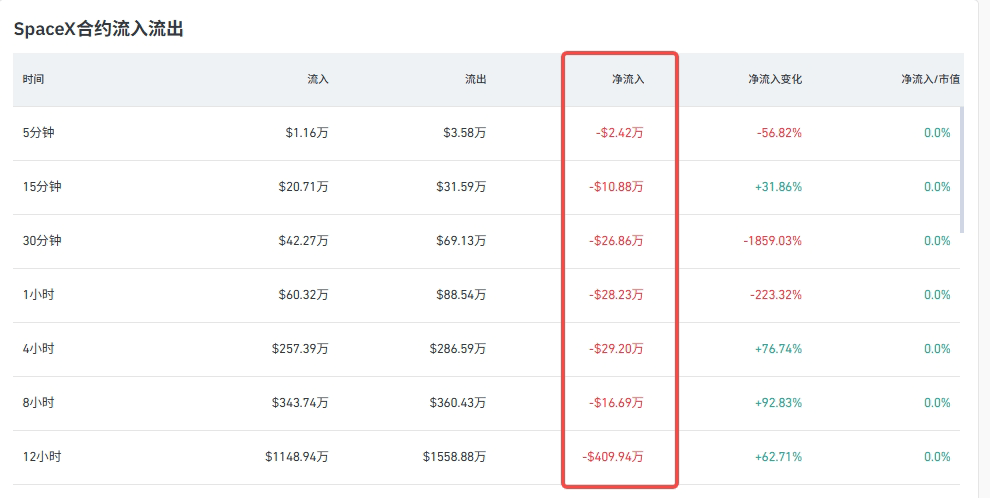This screenshot has width=990, height=498.
Task: Select the SpaceX合约流入流出 heading
Action: [x=98, y=29]
